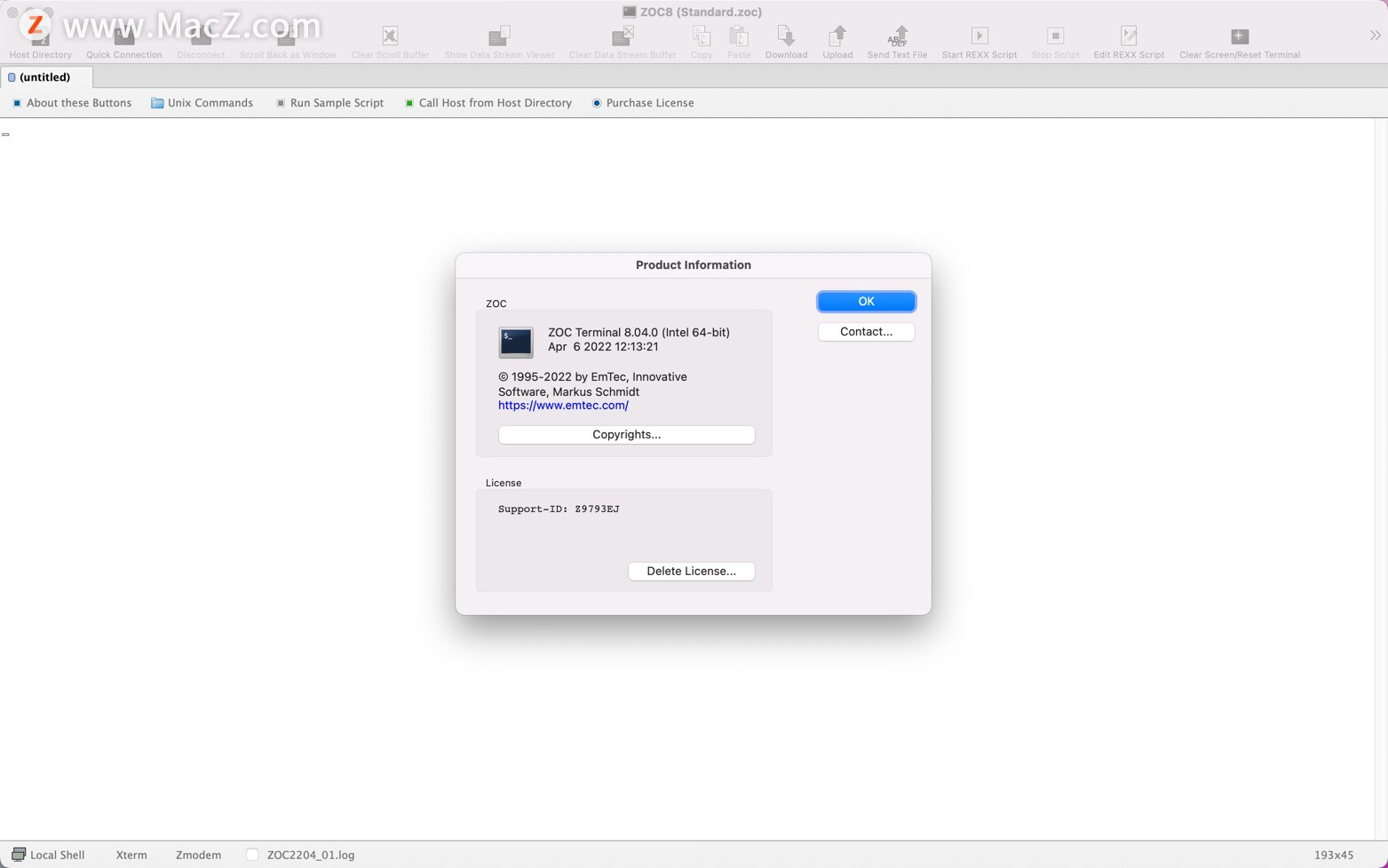This screenshot has height=868, width=1388.
Task: Click About these Buttons
Action: pos(72,103)
